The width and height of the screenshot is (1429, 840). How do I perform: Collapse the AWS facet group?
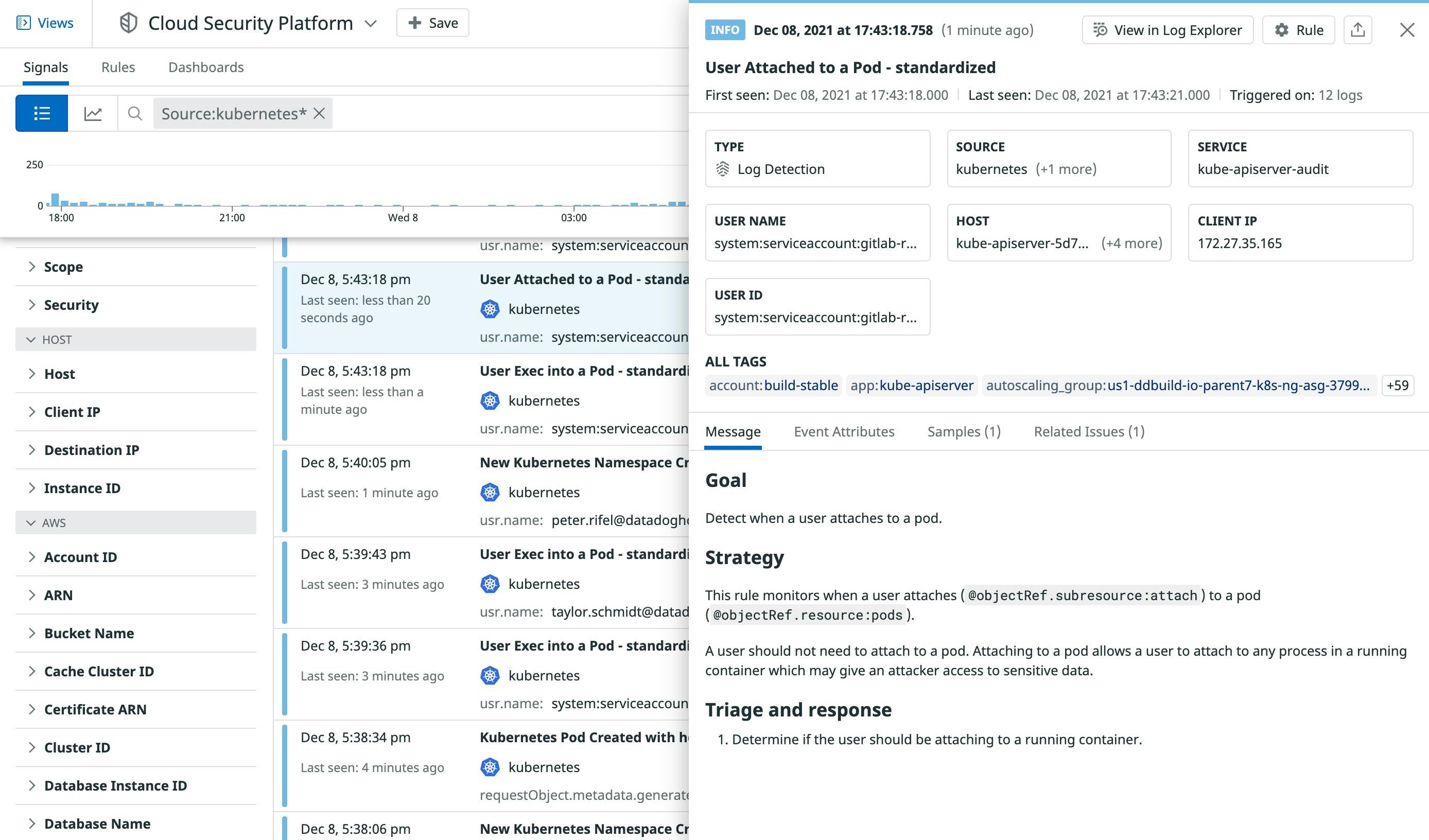tap(135, 522)
